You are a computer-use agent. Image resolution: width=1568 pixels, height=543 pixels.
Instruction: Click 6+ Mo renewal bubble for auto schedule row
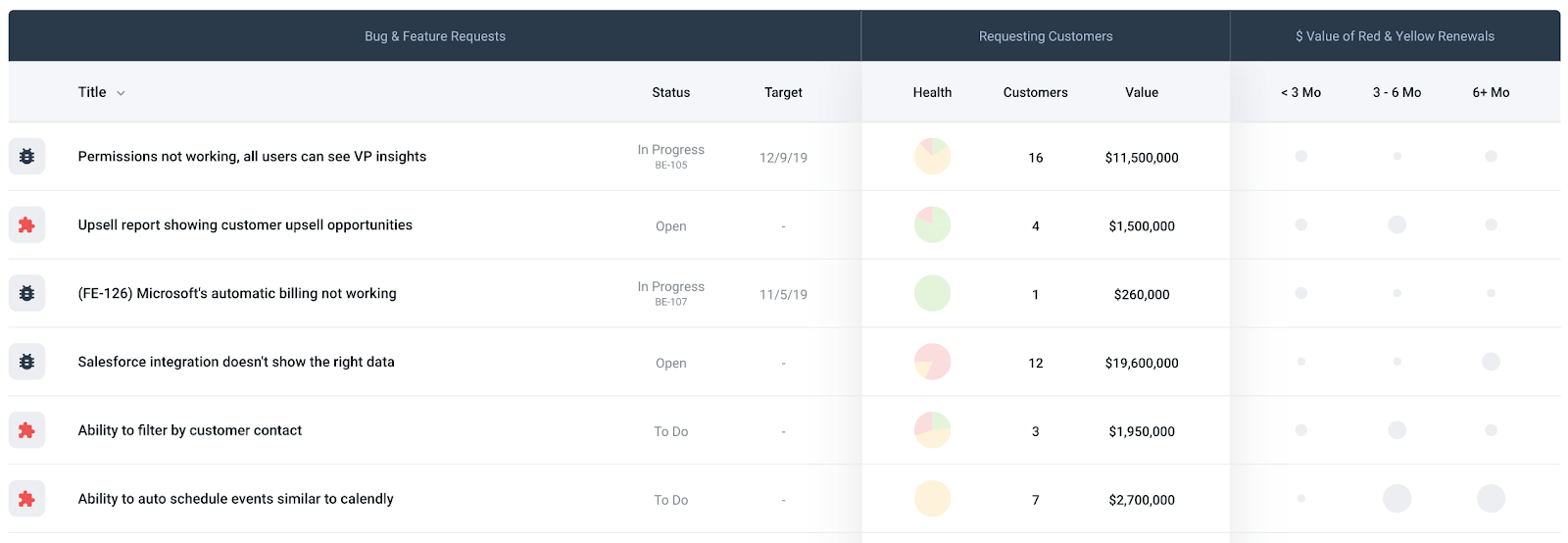tap(1491, 499)
